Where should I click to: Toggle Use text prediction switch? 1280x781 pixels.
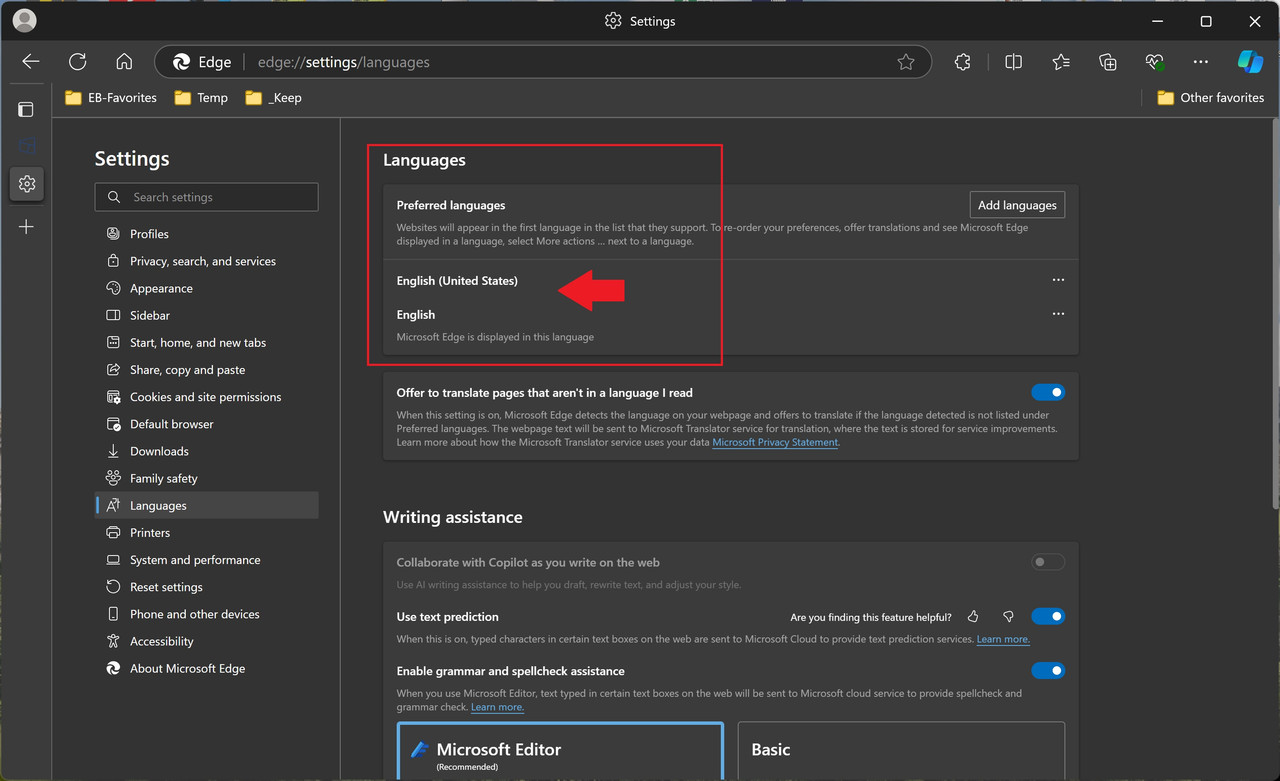[x=1048, y=617]
